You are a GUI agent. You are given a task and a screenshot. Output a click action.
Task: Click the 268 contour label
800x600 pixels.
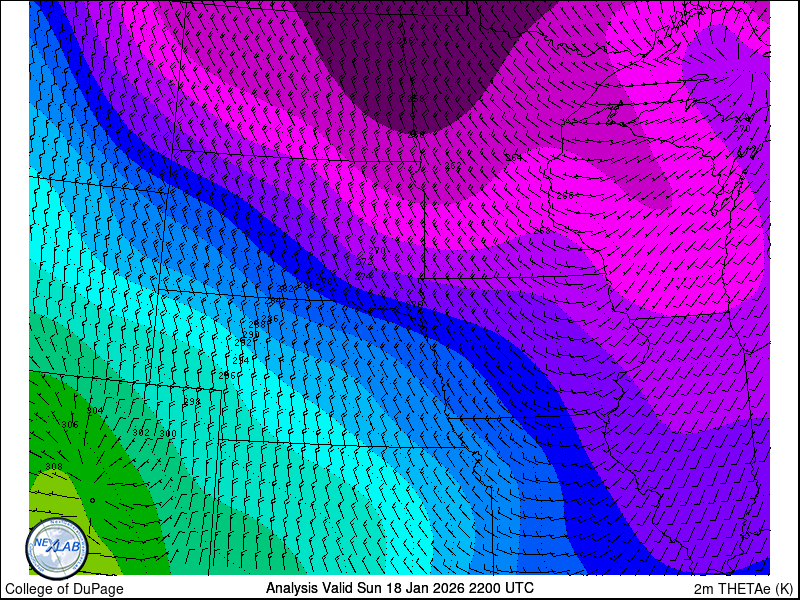click(542, 231)
